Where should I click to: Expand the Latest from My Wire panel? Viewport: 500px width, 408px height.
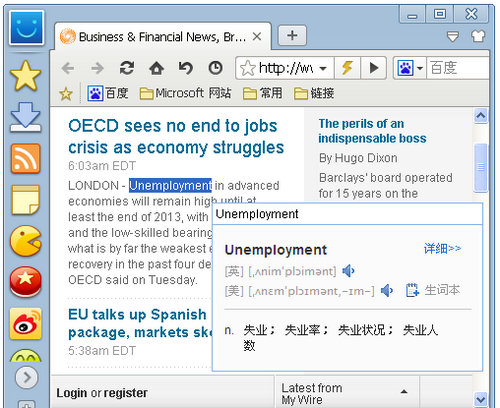404,392
